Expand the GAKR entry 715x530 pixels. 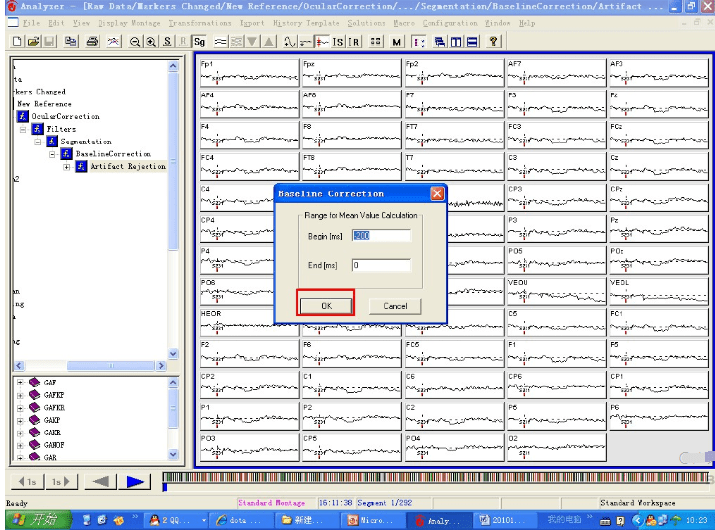point(20,432)
